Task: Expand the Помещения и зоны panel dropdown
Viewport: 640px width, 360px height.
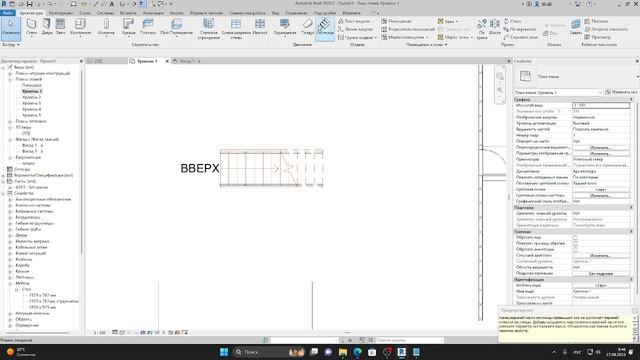Action: pyautogui.click(x=427, y=44)
